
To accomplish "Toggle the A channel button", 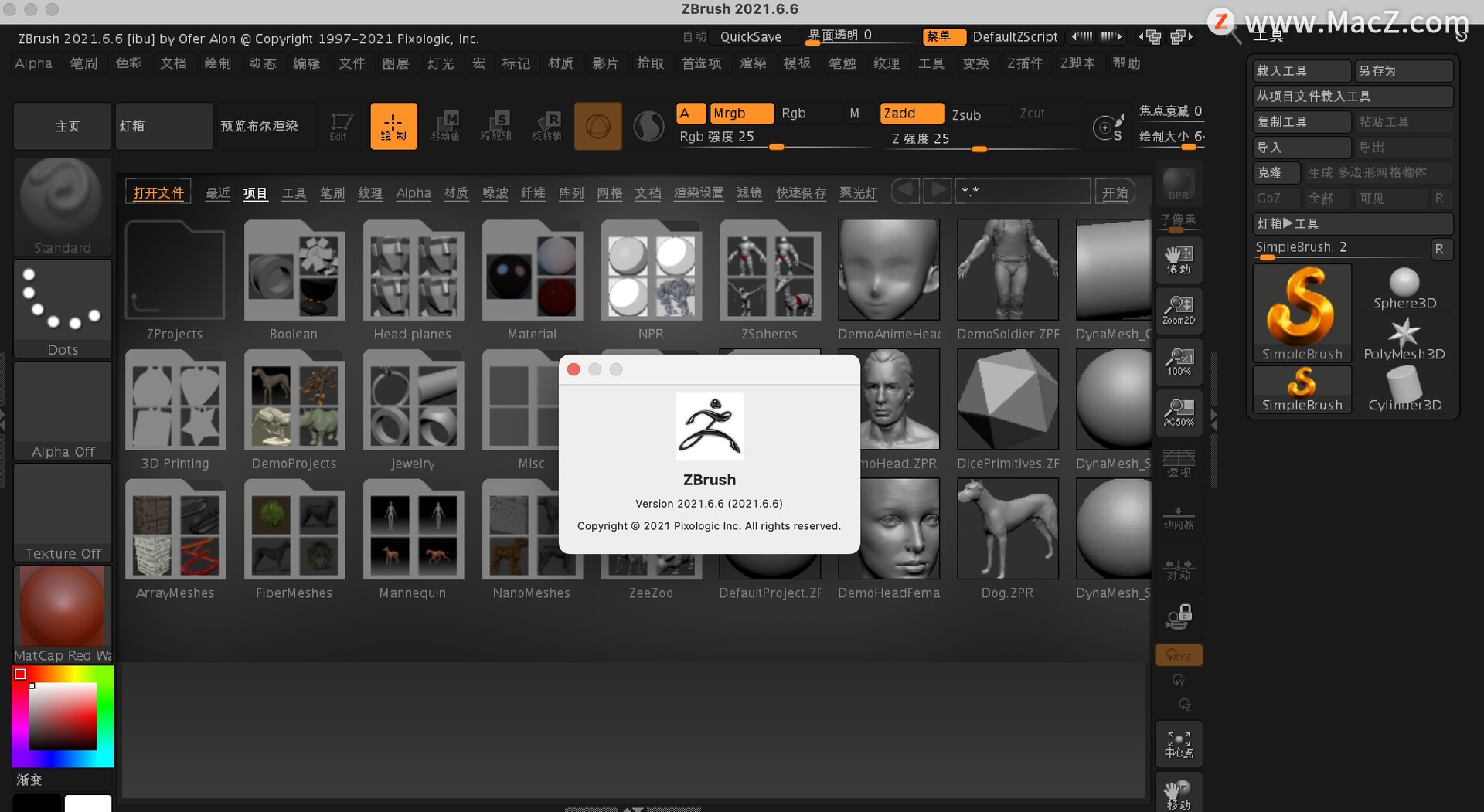I will click(691, 114).
